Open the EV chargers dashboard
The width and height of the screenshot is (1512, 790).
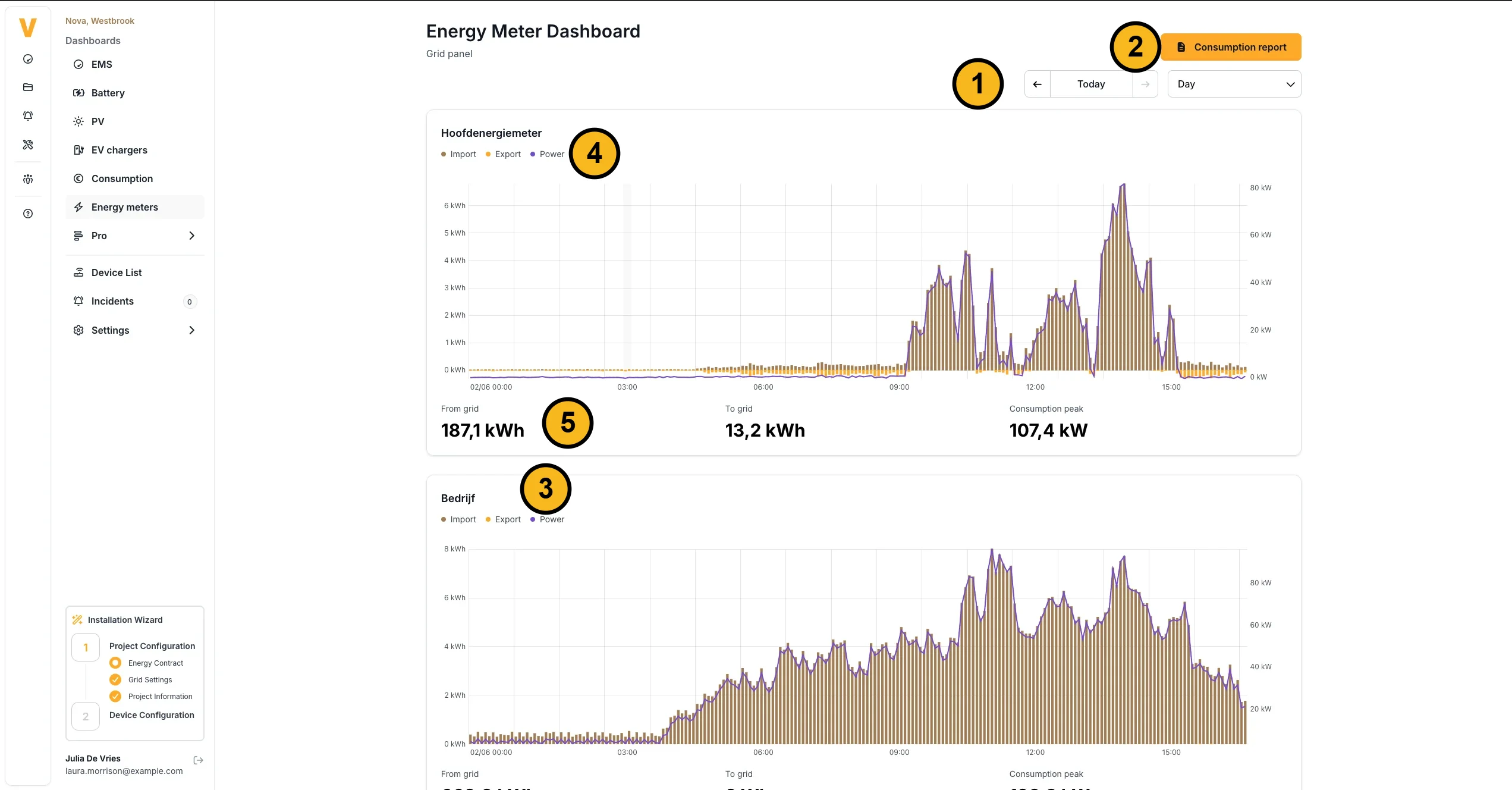[135, 150]
